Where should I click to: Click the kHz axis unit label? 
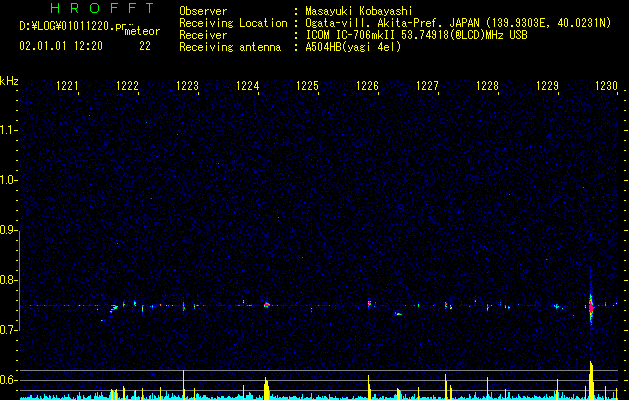(9, 81)
